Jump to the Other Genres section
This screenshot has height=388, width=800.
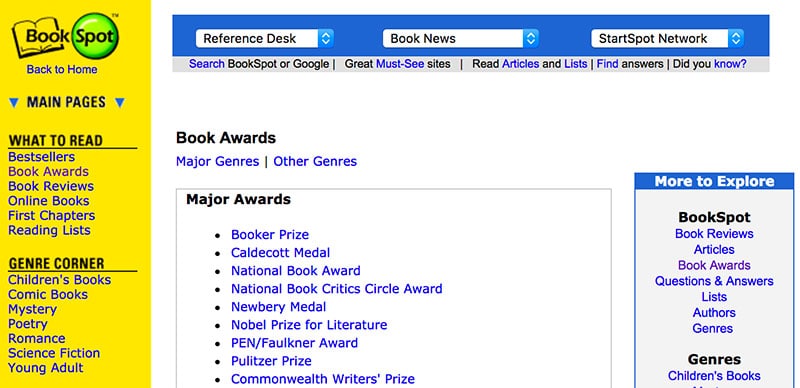[315, 162]
